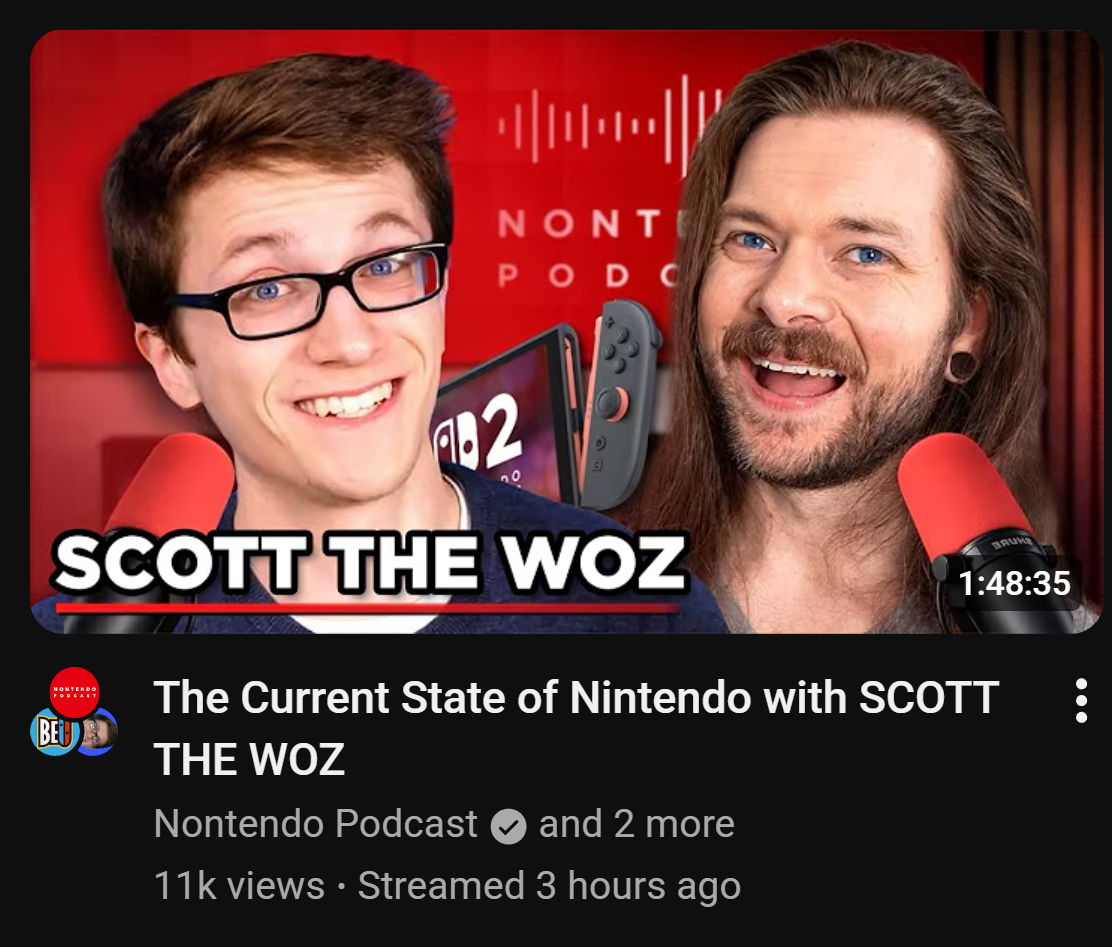Click the SCOTT THE WOZ thumbnail caption

coord(370,563)
